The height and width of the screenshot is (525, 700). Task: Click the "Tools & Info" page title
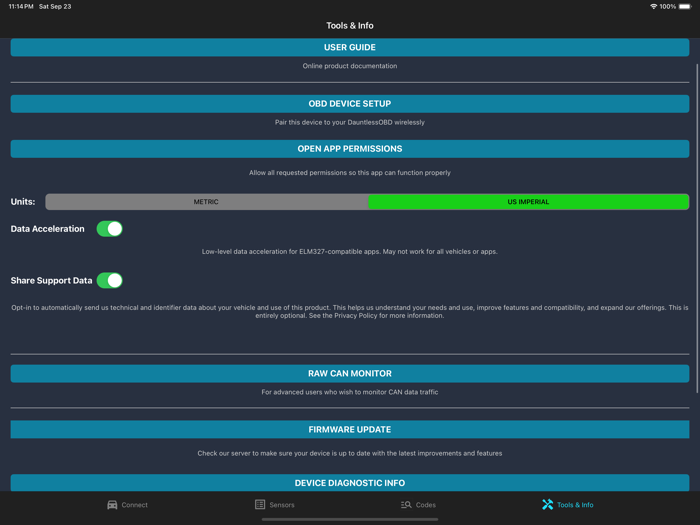[x=350, y=25]
